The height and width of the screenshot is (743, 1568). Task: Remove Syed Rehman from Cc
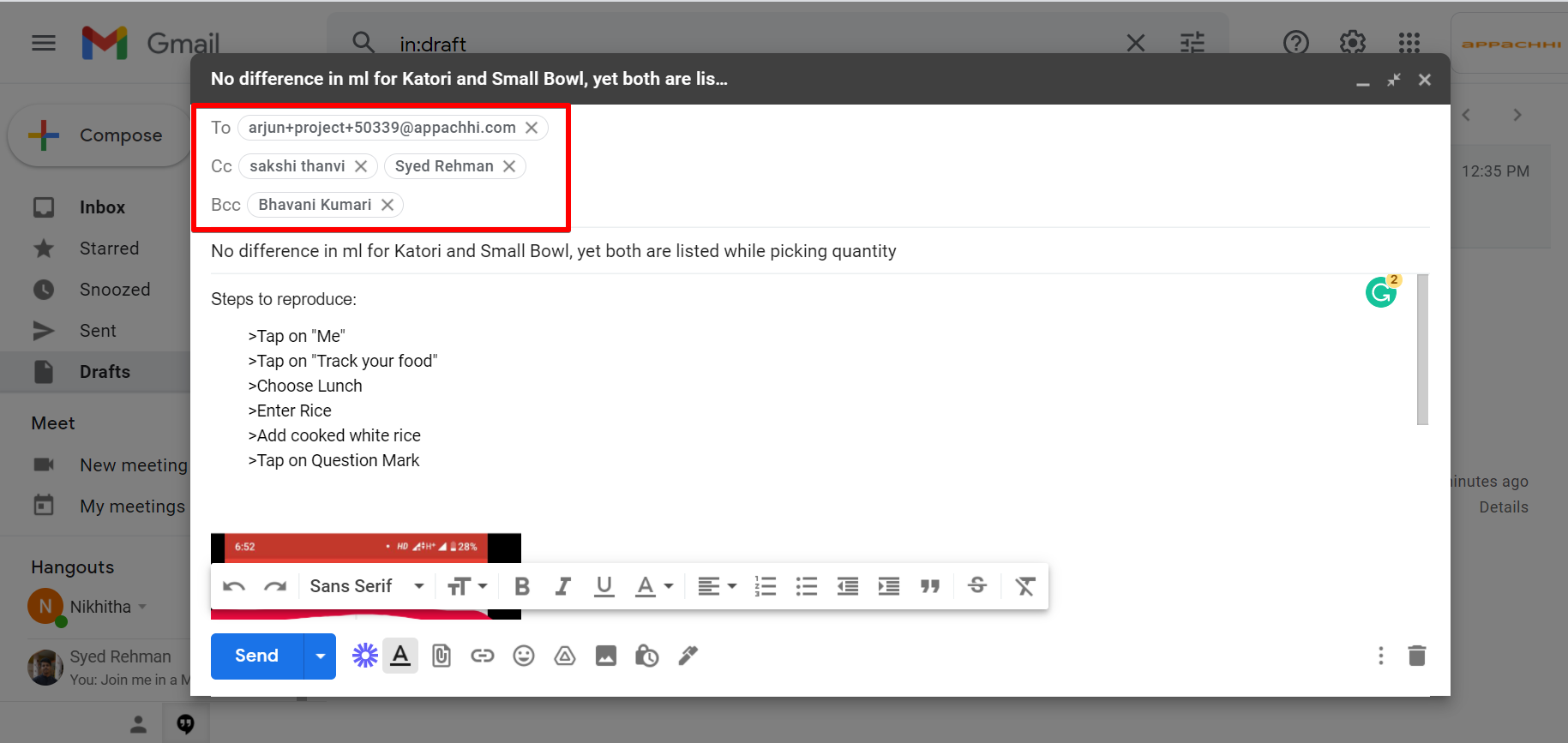point(509,166)
